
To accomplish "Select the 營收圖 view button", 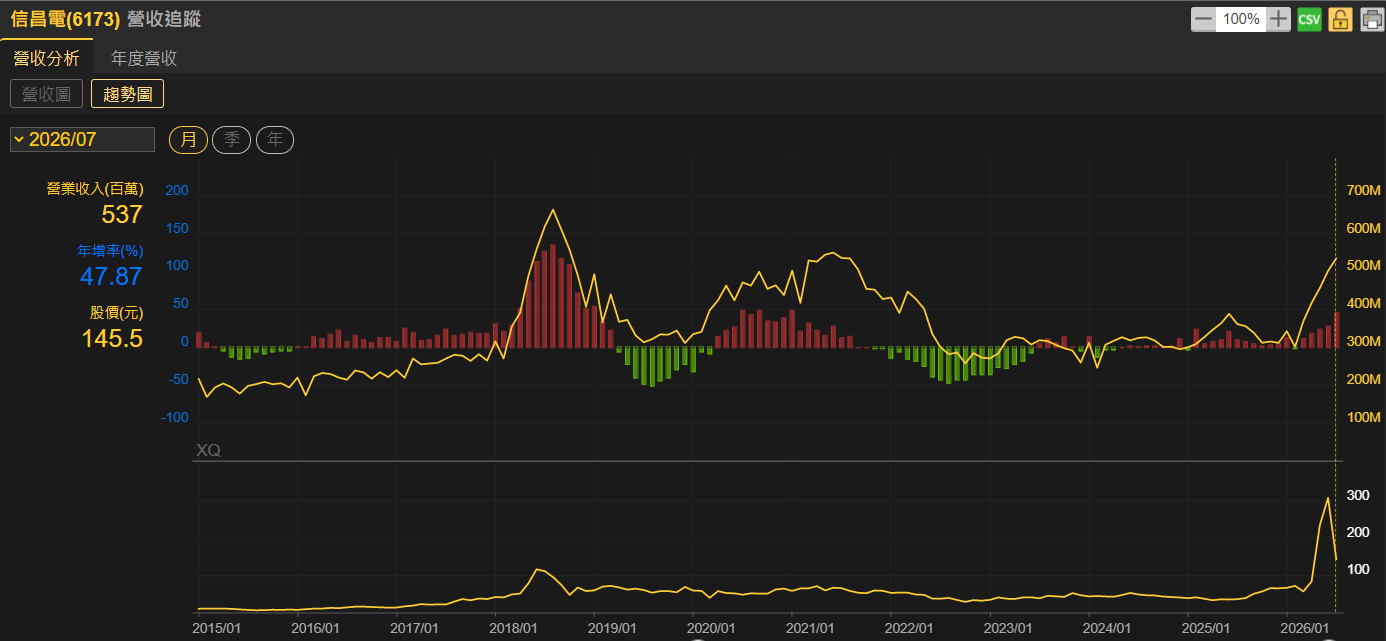I will click(x=47, y=94).
